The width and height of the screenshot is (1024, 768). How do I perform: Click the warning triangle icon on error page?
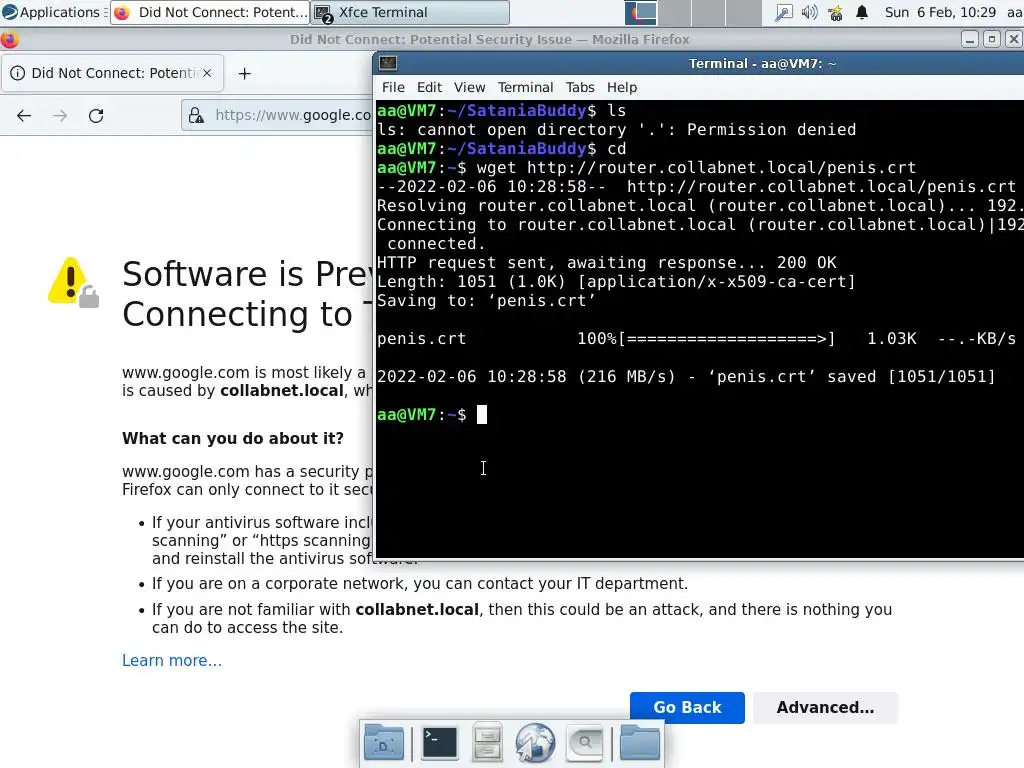[73, 282]
